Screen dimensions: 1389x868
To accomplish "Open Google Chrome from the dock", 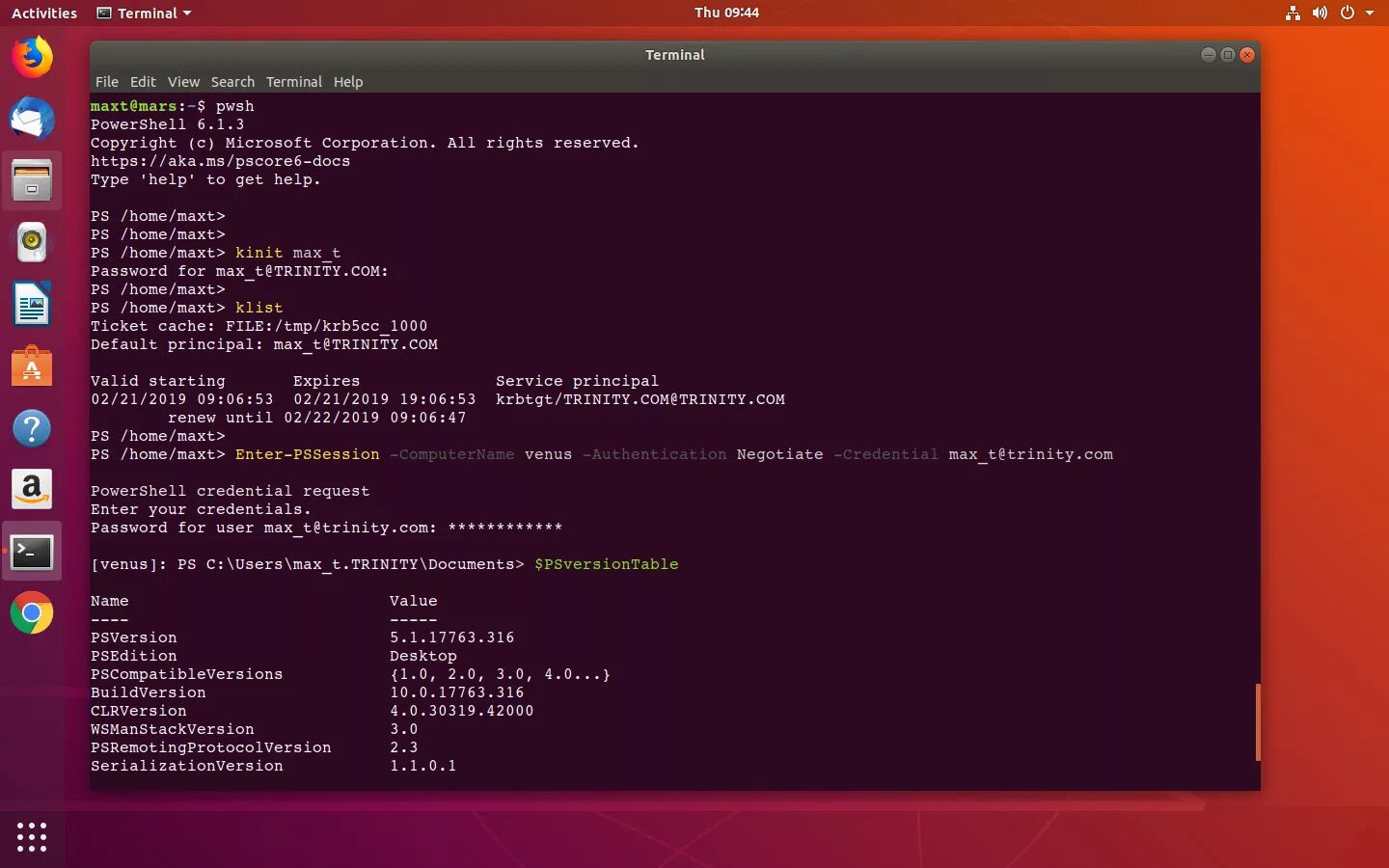I will [32, 612].
